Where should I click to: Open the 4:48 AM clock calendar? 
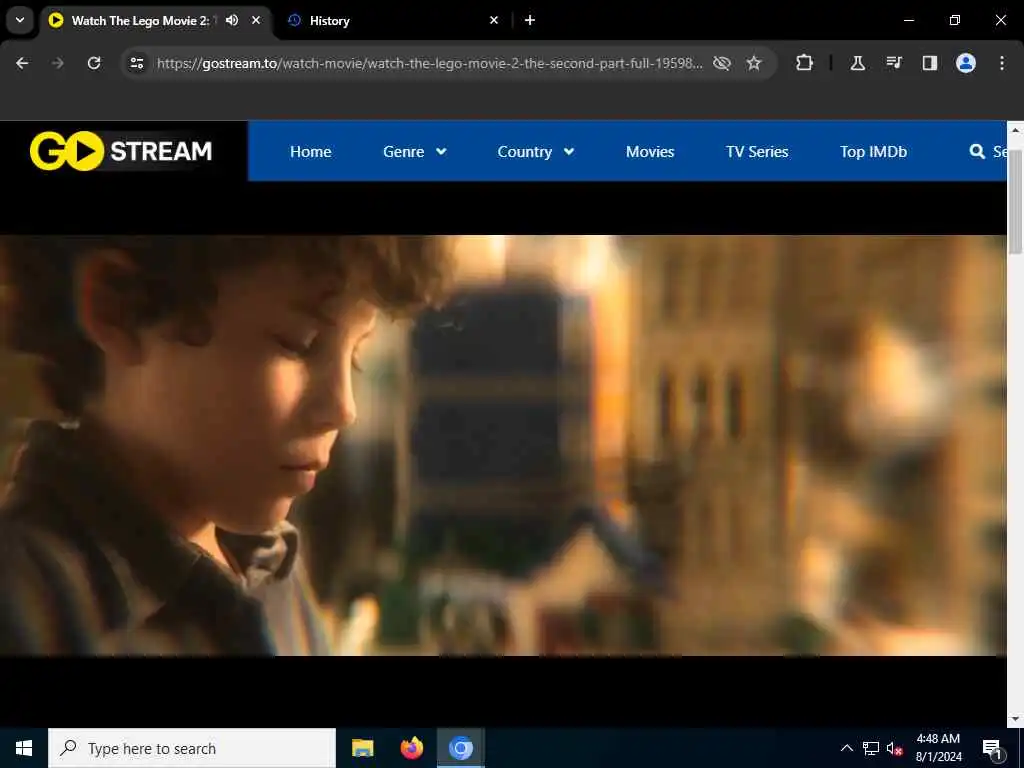coord(938,748)
